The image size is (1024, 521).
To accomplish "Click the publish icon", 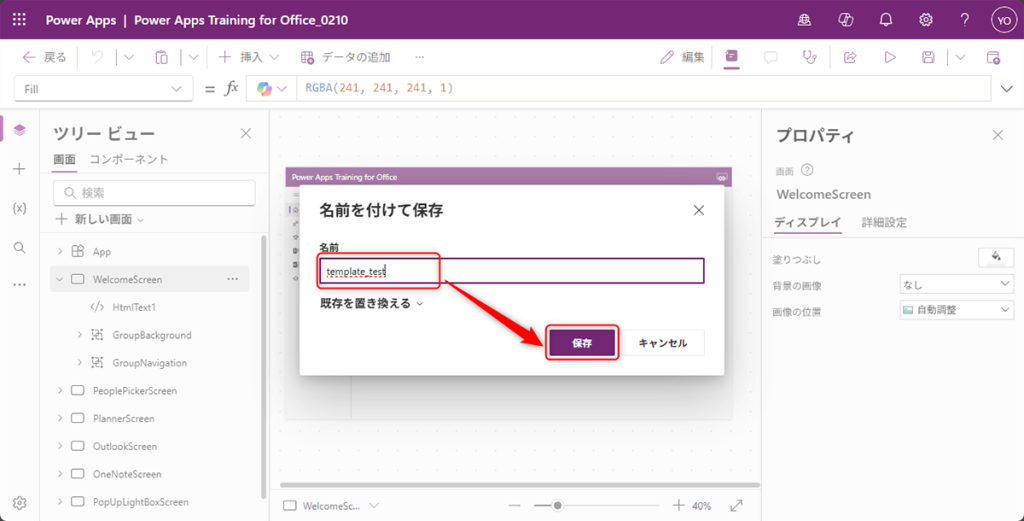I will 993,57.
